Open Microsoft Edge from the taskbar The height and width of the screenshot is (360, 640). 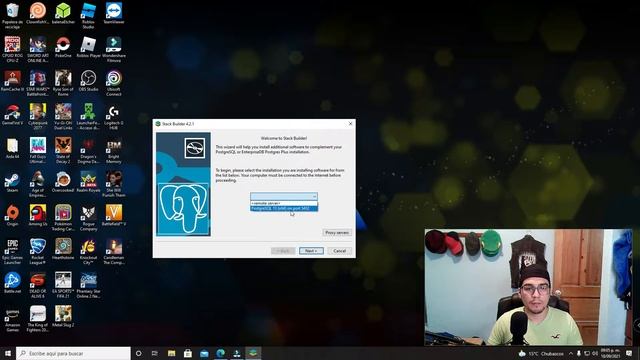coord(220,353)
